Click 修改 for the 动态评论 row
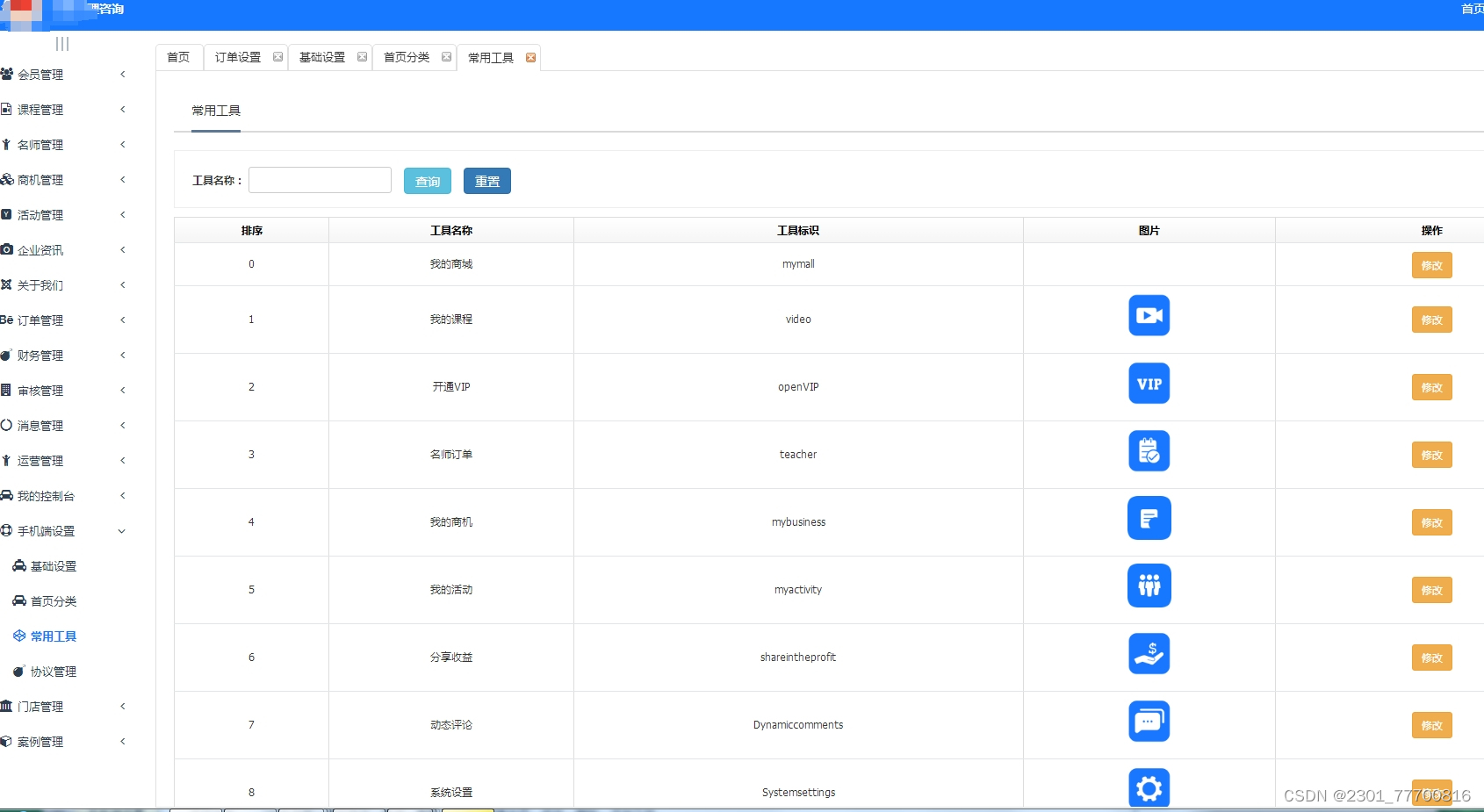 coord(1431,725)
